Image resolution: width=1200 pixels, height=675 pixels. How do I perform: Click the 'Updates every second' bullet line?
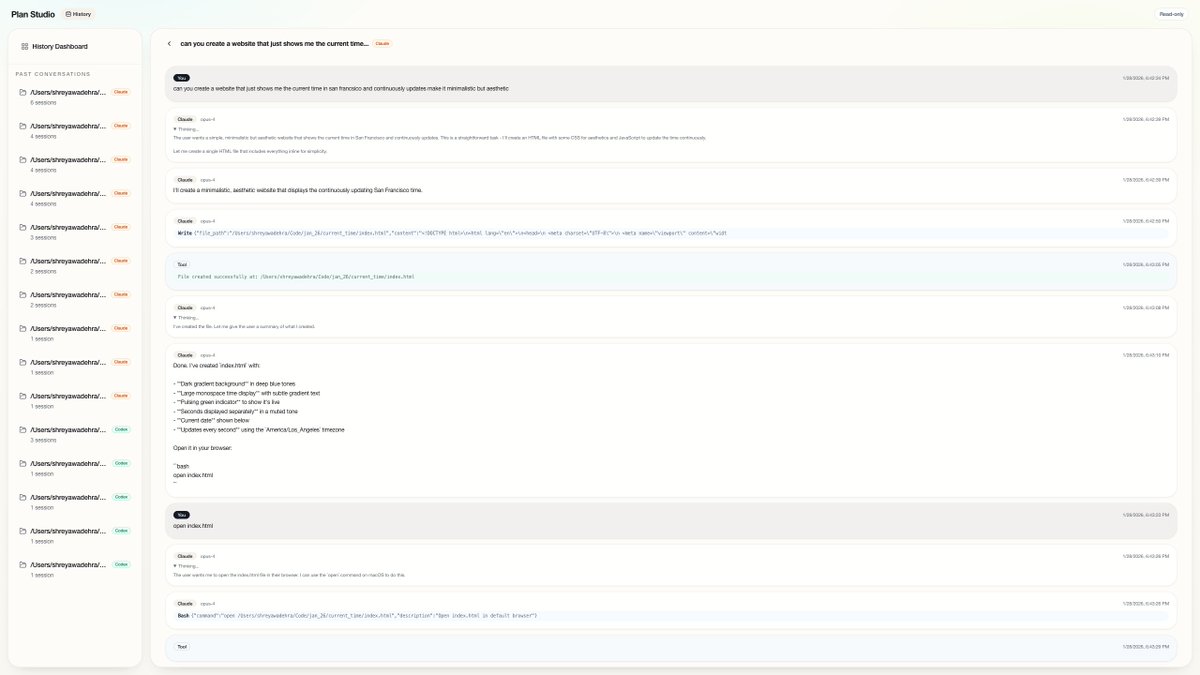tap(259, 429)
